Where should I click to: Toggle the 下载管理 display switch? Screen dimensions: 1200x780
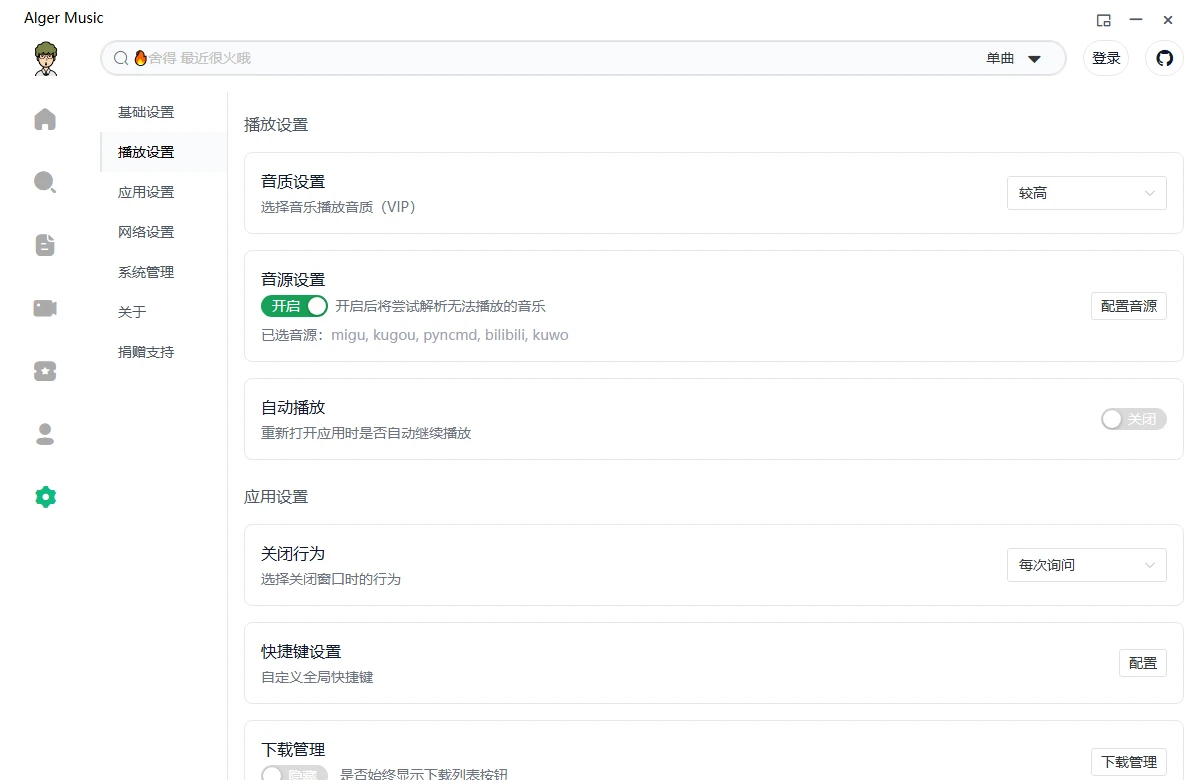tap(294, 774)
